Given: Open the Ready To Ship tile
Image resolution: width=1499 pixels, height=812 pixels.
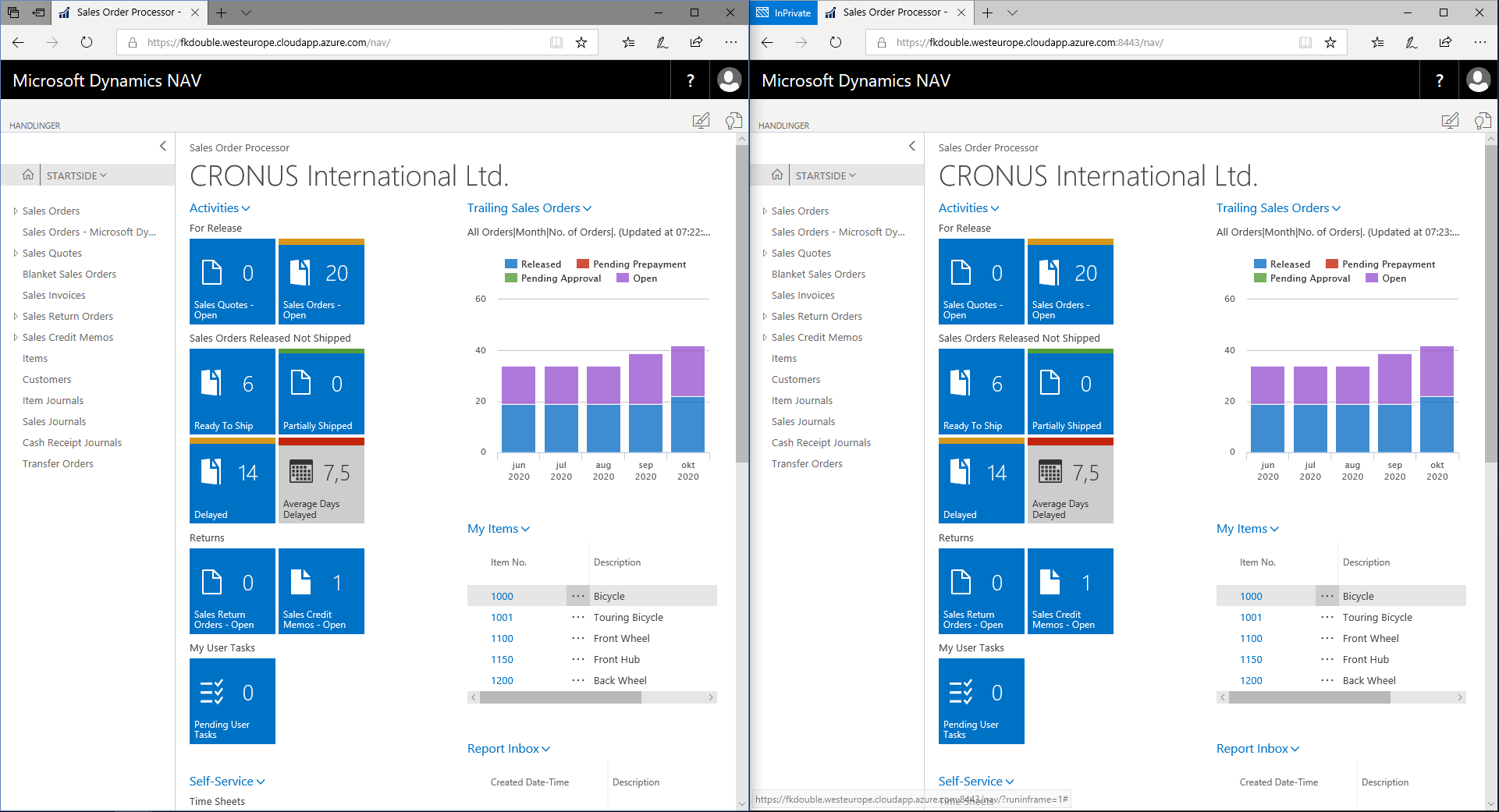Looking at the screenshot, I should point(232,390).
